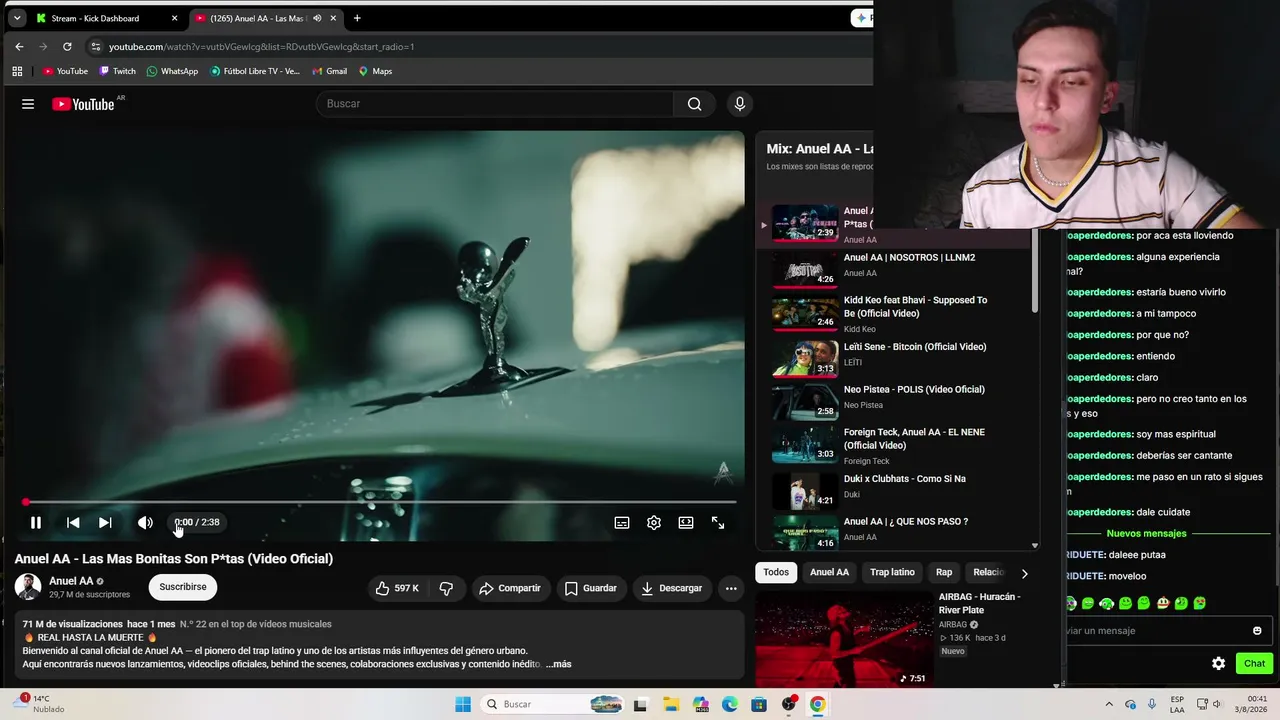
Task: Open File Explorer from the taskbar
Action: (671, 704)
